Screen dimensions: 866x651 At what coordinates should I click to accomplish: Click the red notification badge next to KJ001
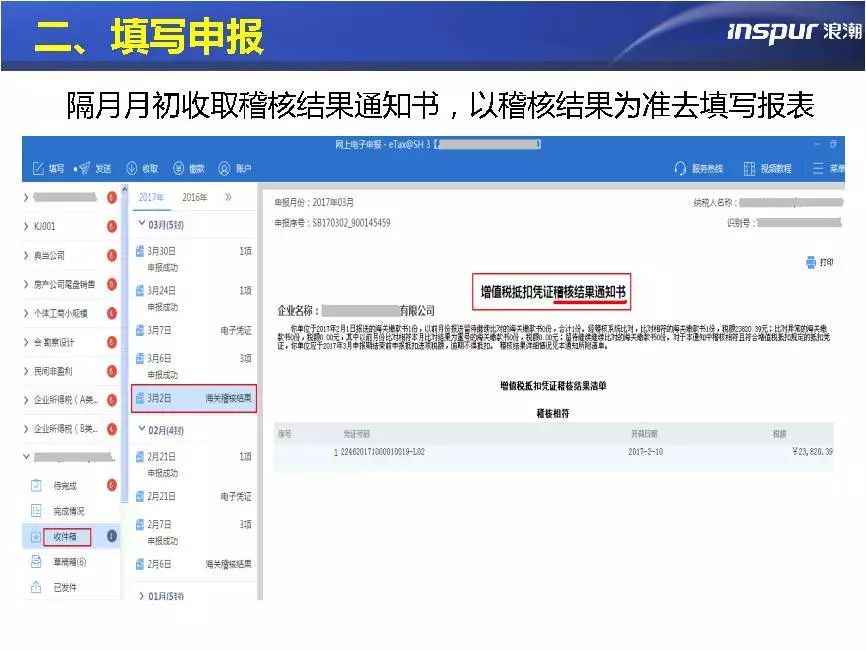[x=110, y=228]
